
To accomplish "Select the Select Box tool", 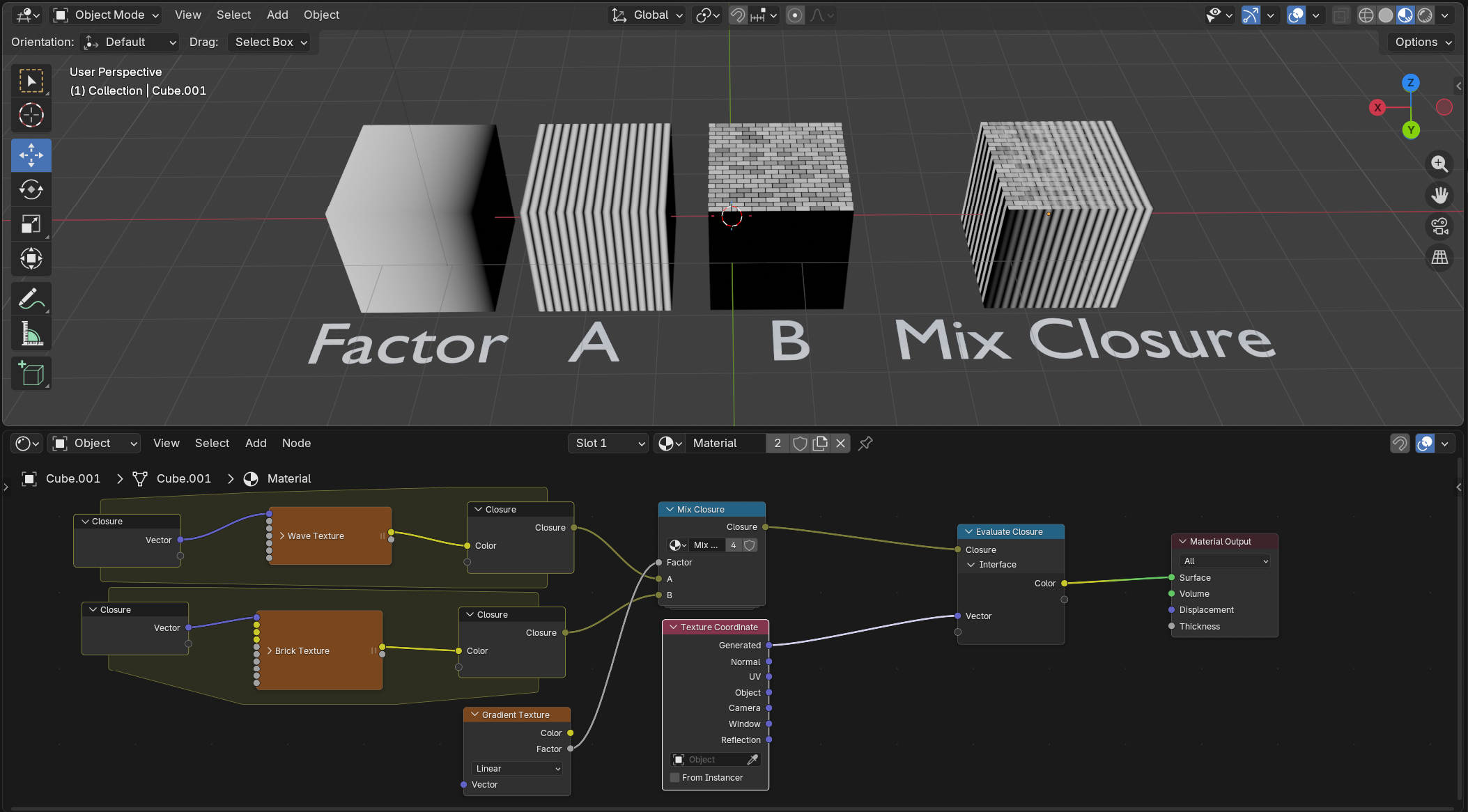I will (31, 81).
